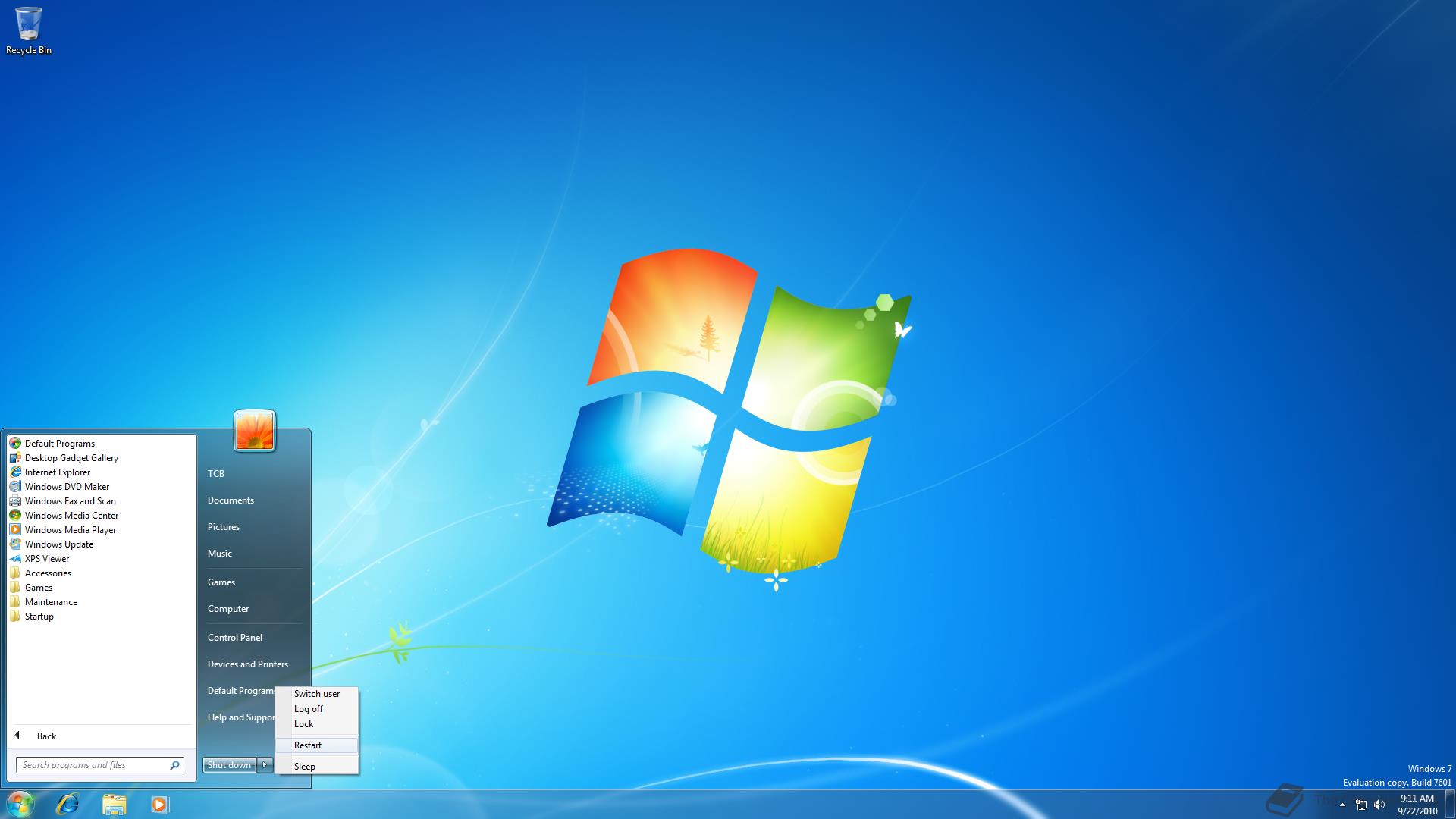Launch Windows Media Player from the programs list
The height and width of the screenshot is (819, 1456).
pos(102,530)
